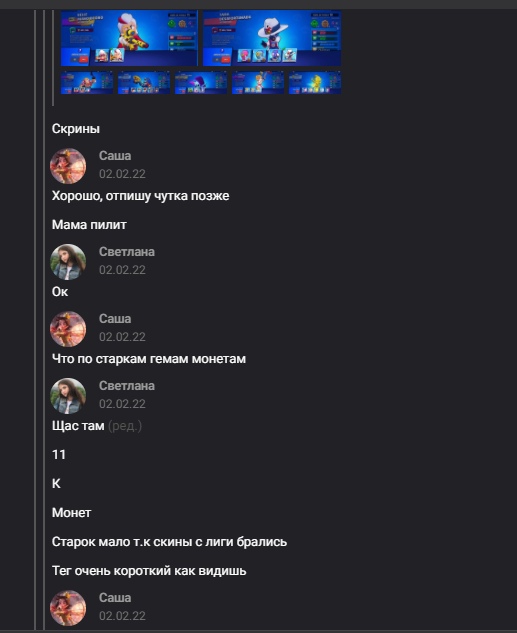Click the 'Мама пилит' message

pyautogui.click(x=89, y=225)
